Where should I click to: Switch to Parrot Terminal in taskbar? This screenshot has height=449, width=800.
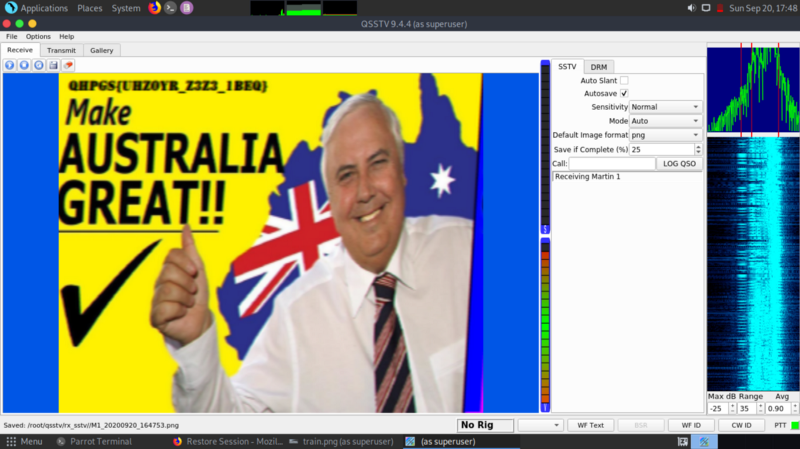[x=94, y=441]
